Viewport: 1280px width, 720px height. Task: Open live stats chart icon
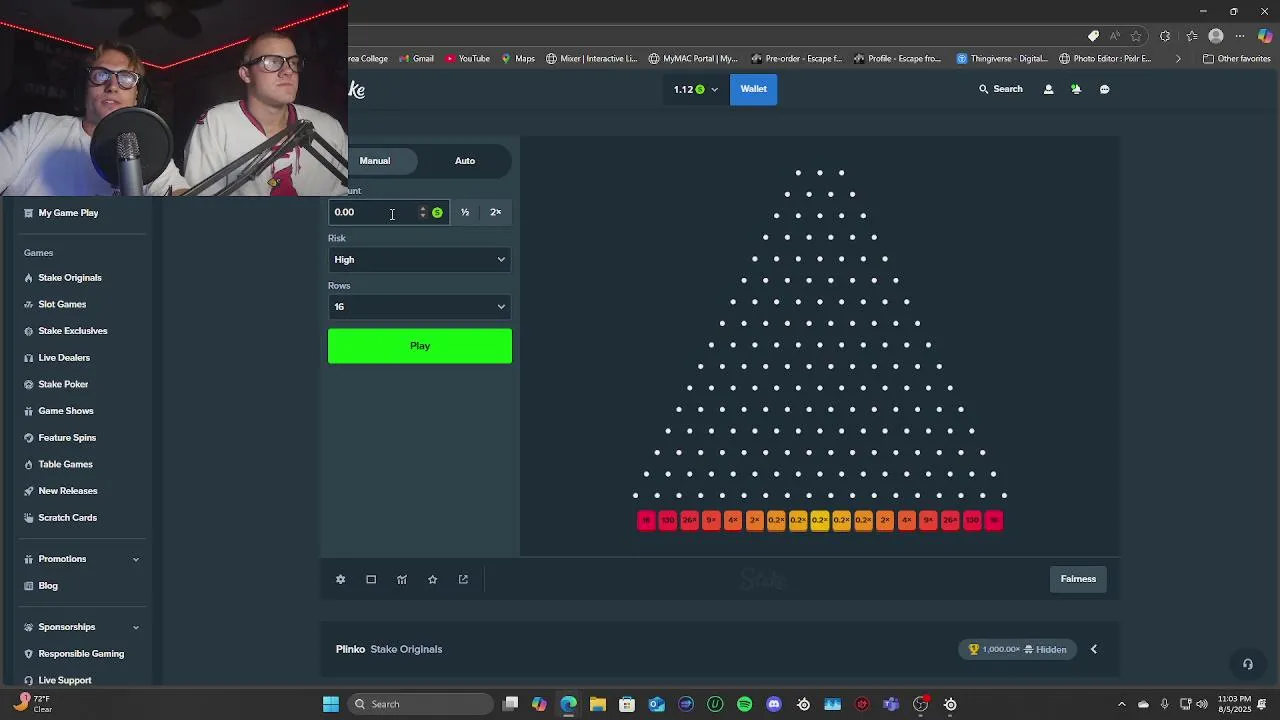402,579
